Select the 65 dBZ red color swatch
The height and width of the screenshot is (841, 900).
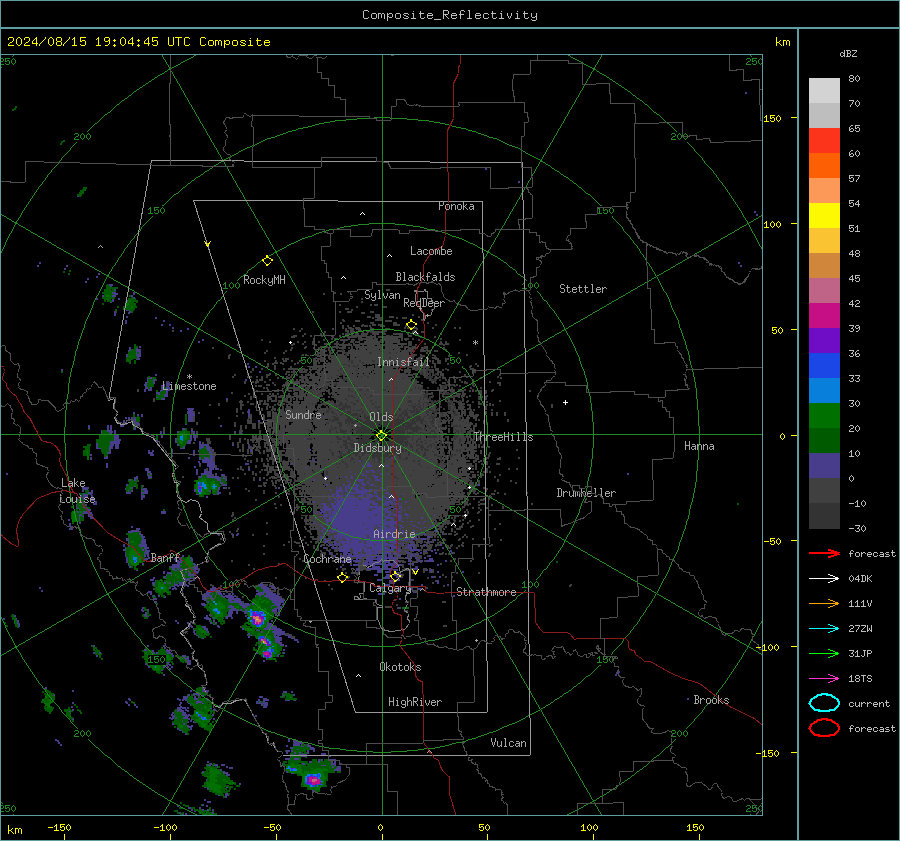click(x=824, y=140)
